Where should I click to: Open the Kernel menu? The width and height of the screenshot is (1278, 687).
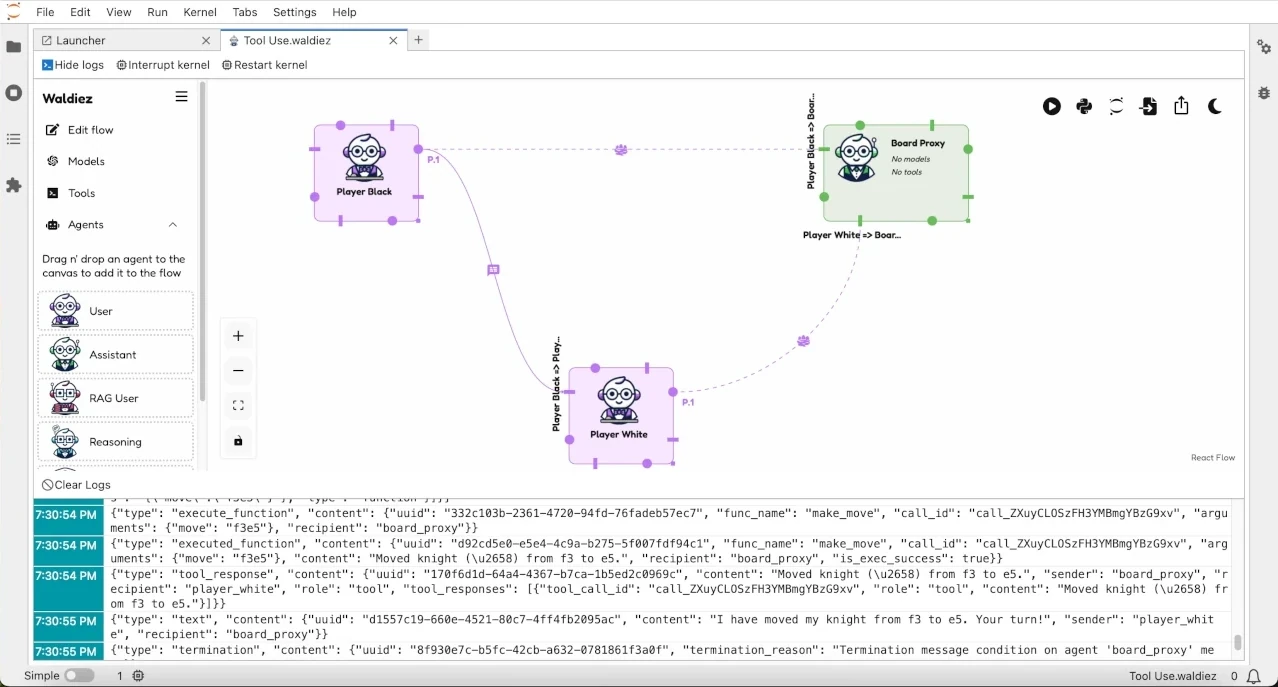199,12
